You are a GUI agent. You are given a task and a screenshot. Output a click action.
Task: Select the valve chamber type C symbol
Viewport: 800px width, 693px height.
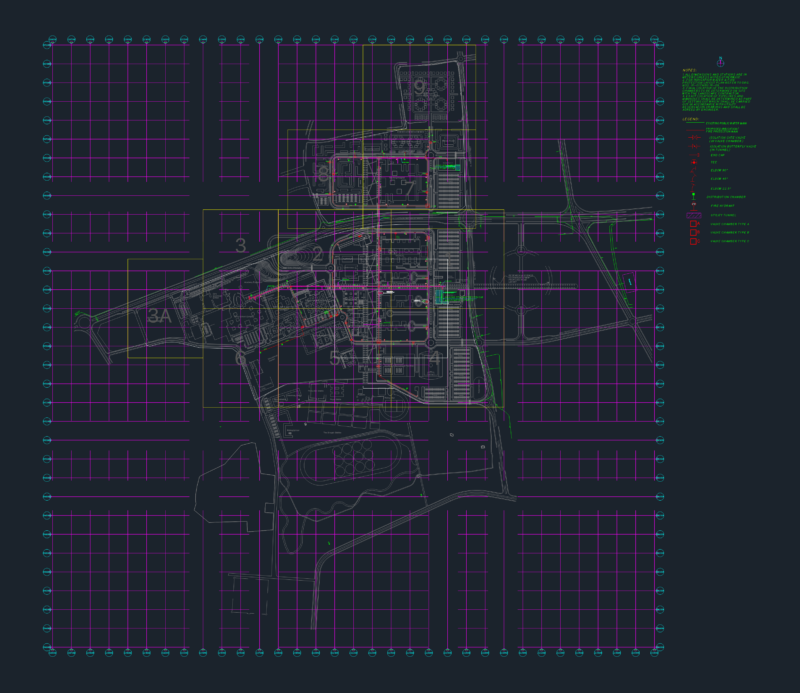tap(694, 241)
